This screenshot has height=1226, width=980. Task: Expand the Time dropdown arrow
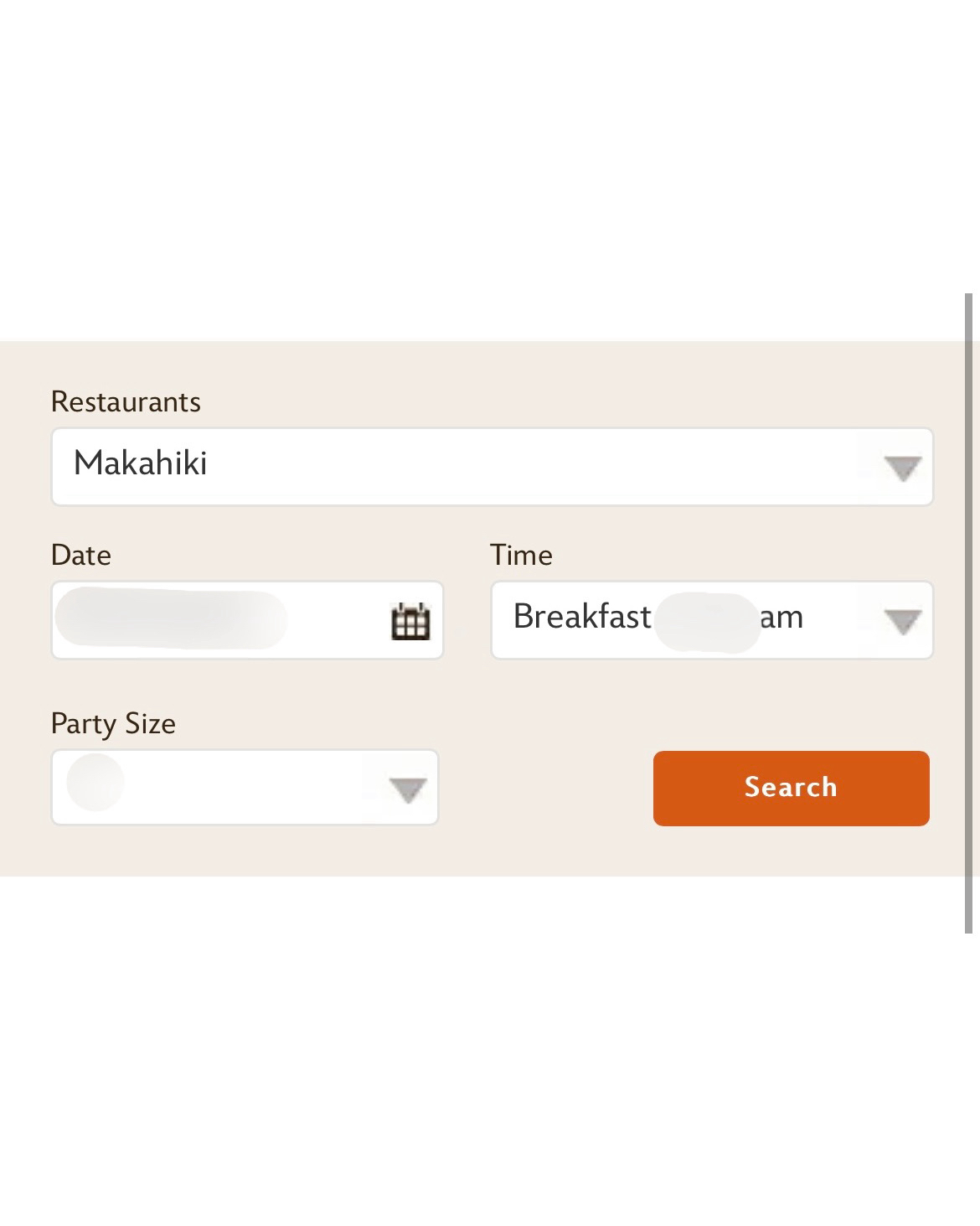[x=902, y=621]
